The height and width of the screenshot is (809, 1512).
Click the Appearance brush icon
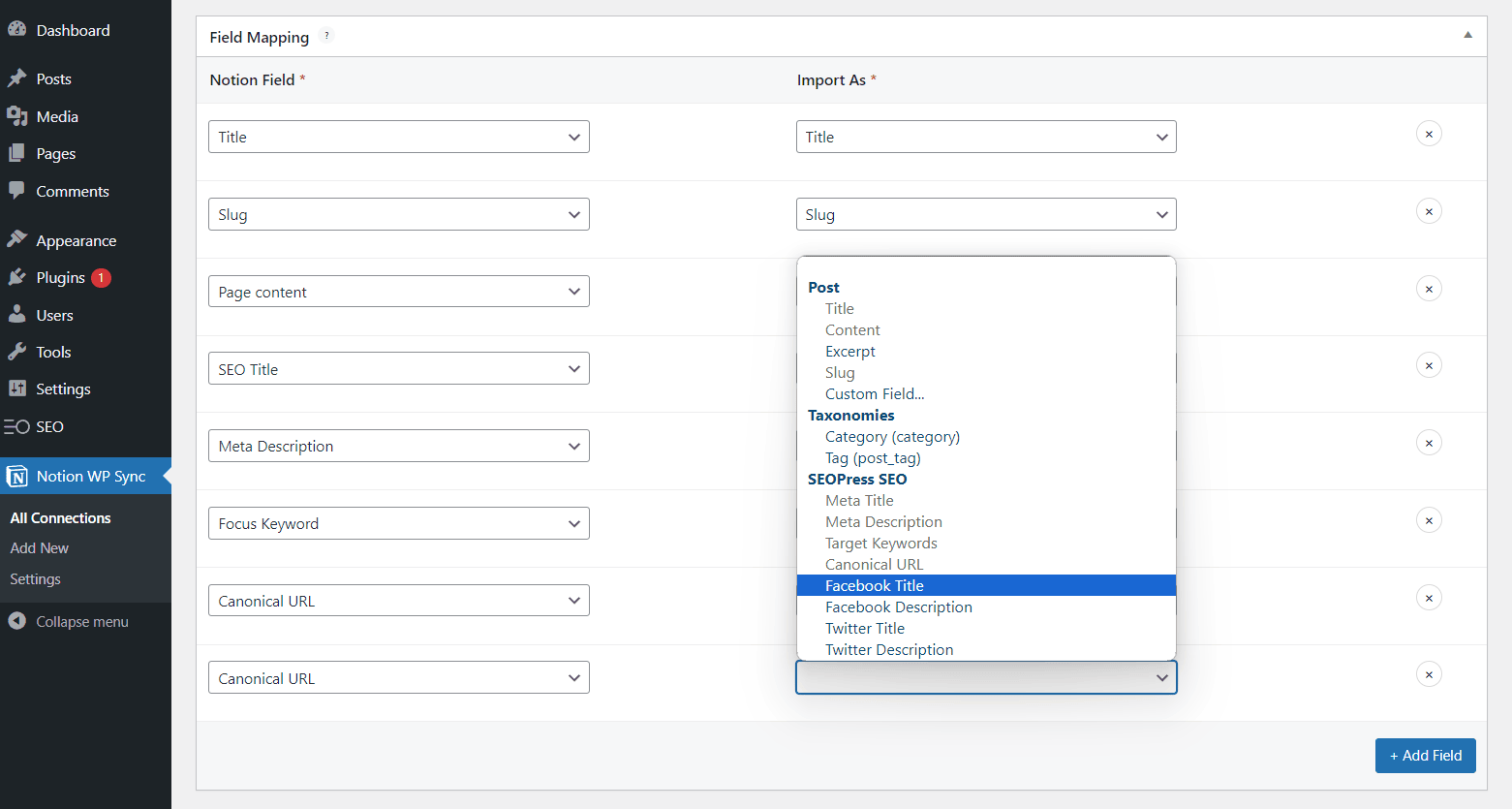pyautogui.click(x=16, y=240)
